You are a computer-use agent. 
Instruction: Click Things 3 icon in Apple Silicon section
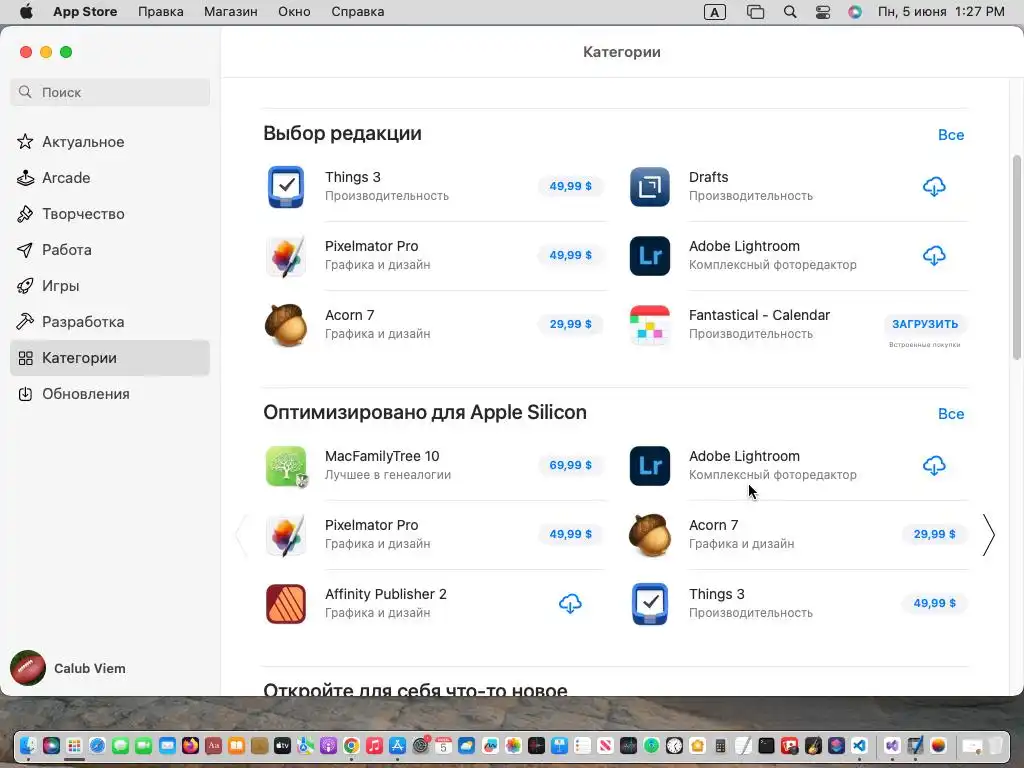(x=649, y=603)
